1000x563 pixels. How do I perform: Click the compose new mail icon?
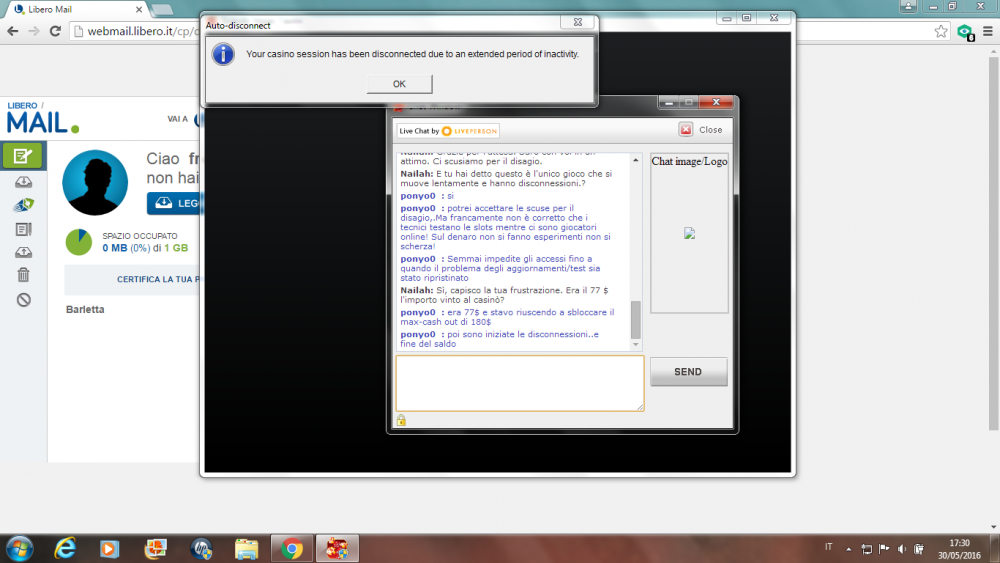click(x=23, y=156)
